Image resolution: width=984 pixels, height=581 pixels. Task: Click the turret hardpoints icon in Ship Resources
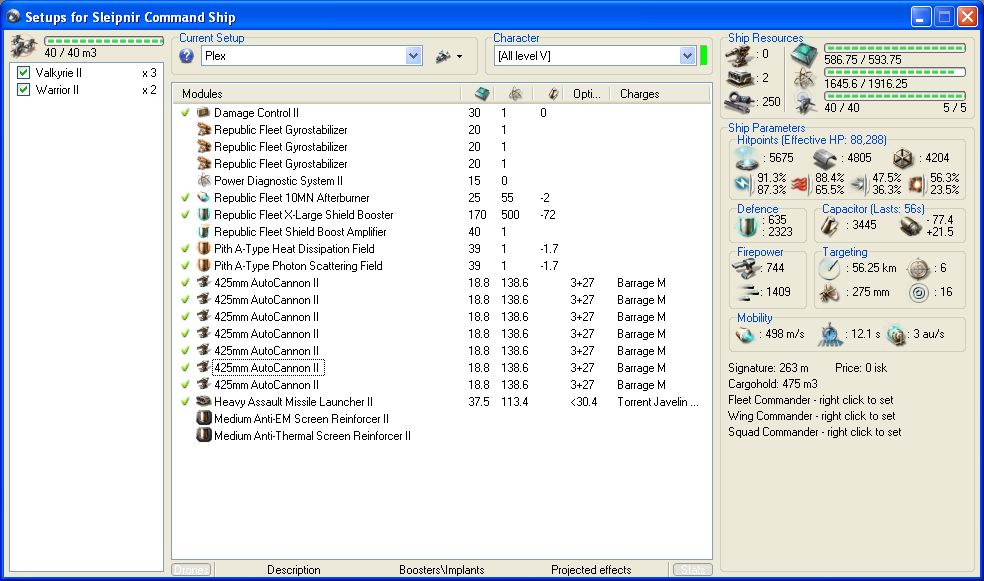pos(739,55)
